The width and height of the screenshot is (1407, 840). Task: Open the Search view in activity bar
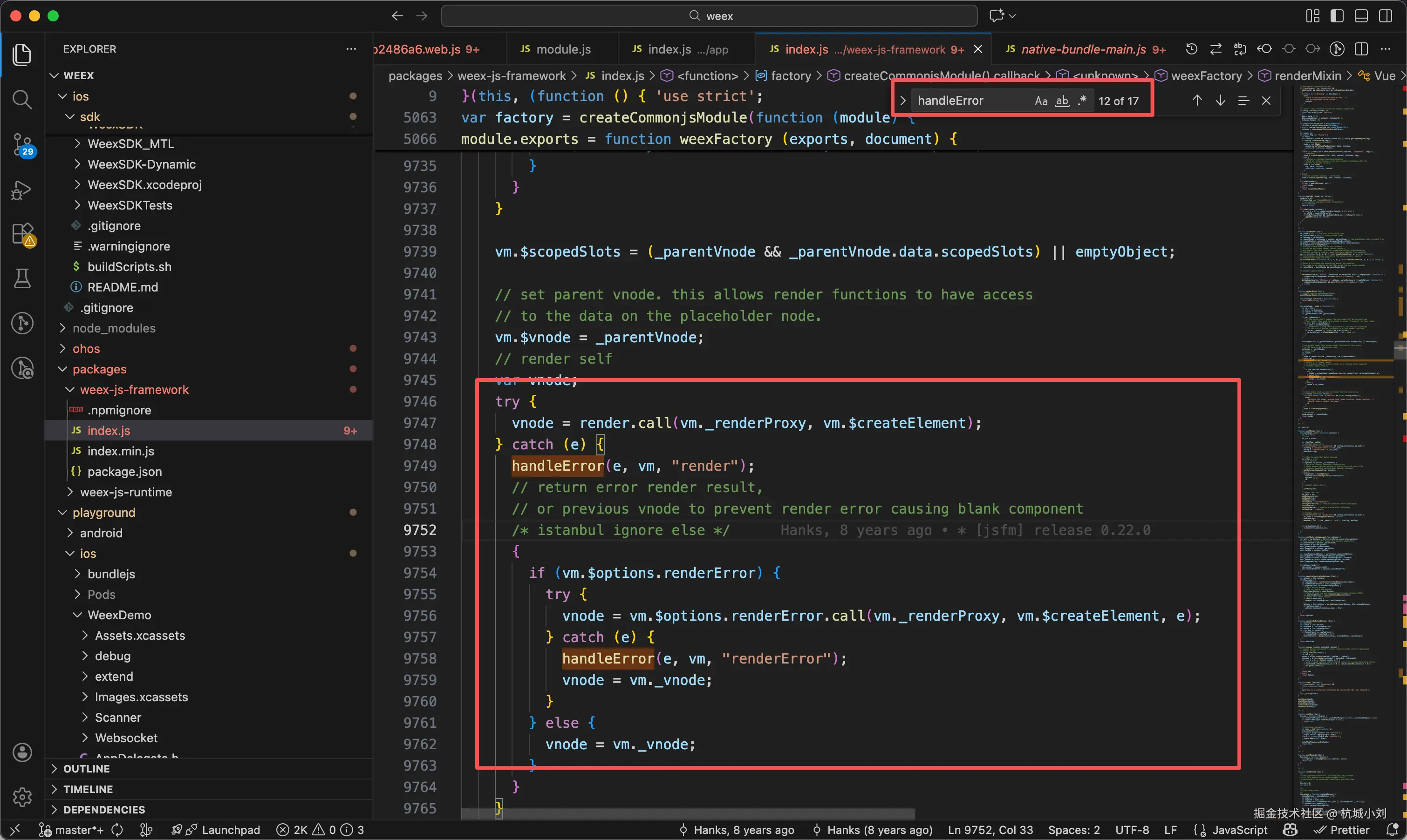point(22,100)
